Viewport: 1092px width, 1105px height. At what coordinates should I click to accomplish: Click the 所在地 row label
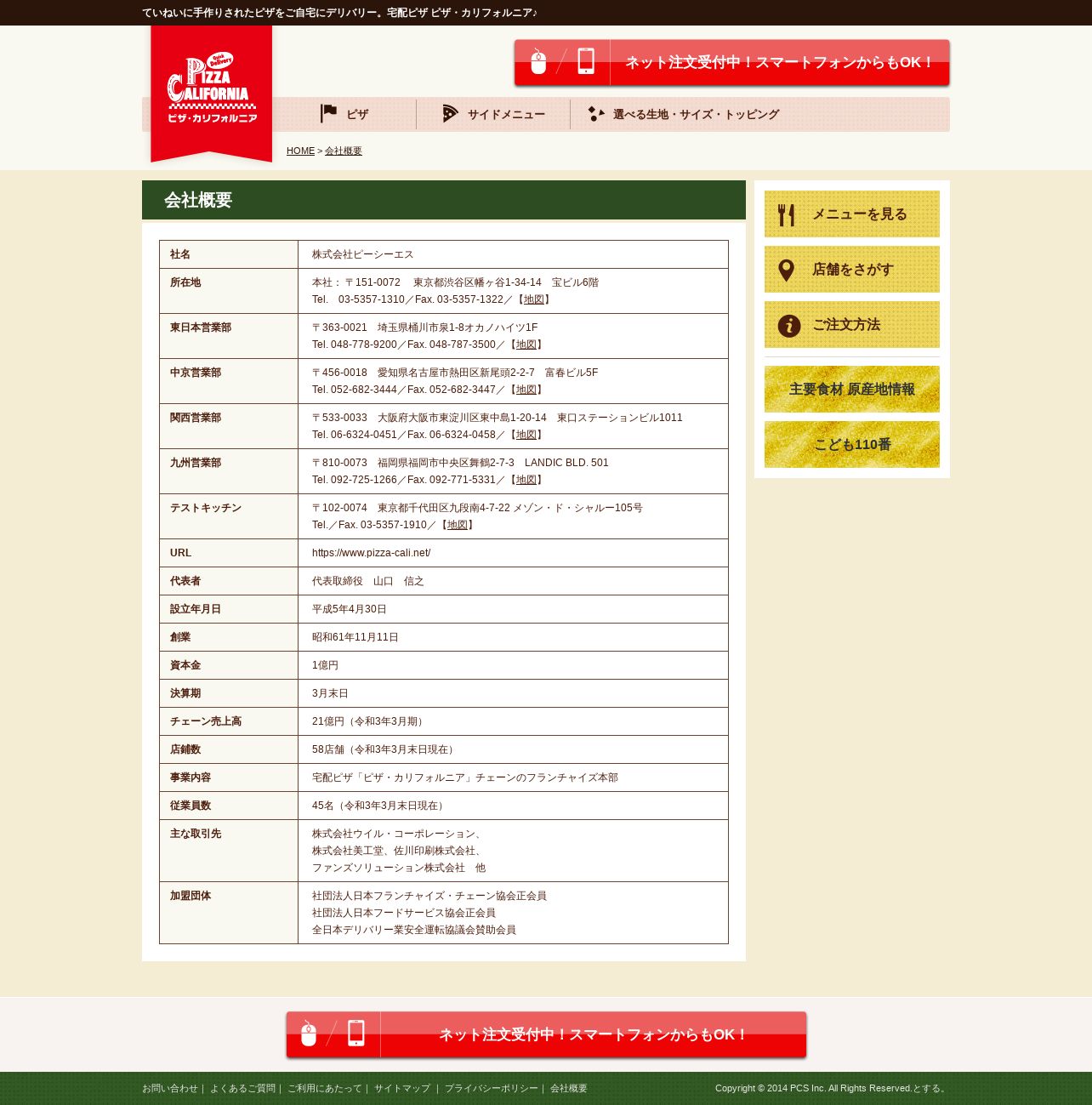click(185, 282)
